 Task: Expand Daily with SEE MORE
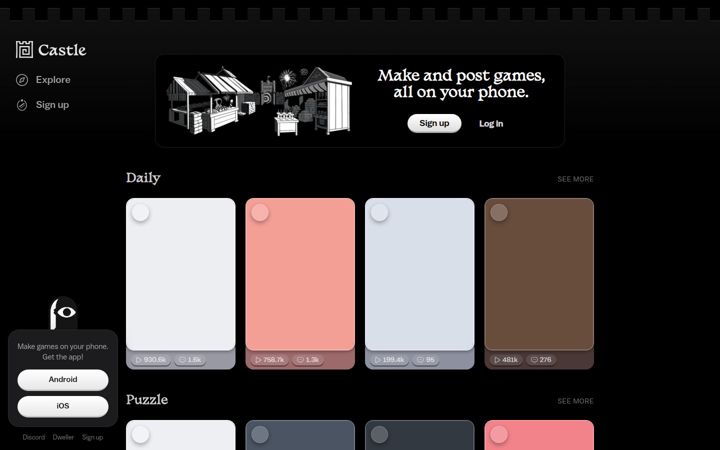[x=575, y=179]
